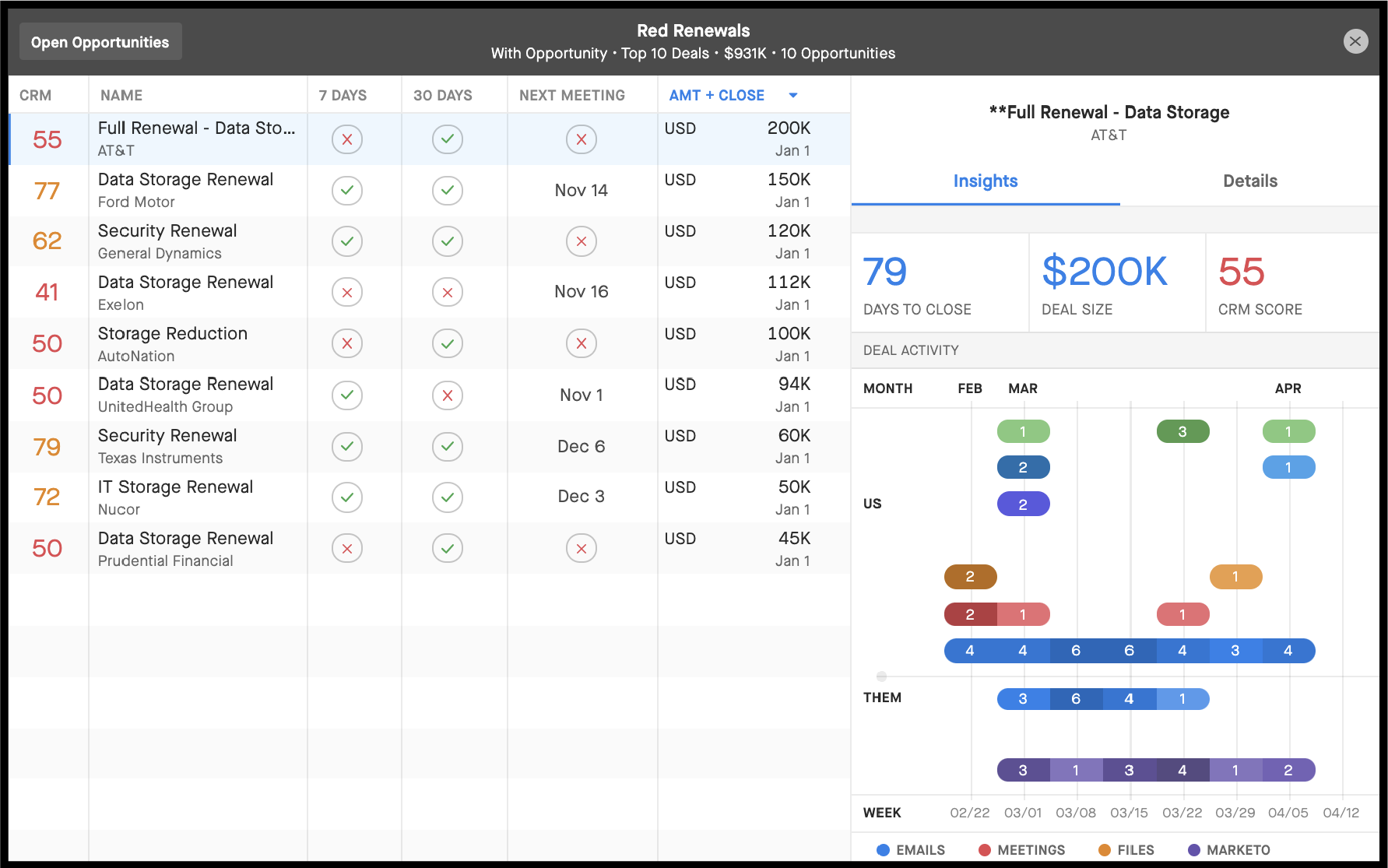1388x868 pixels.
Task: Click AutoNation next meeting X icon
Action: 582,343
